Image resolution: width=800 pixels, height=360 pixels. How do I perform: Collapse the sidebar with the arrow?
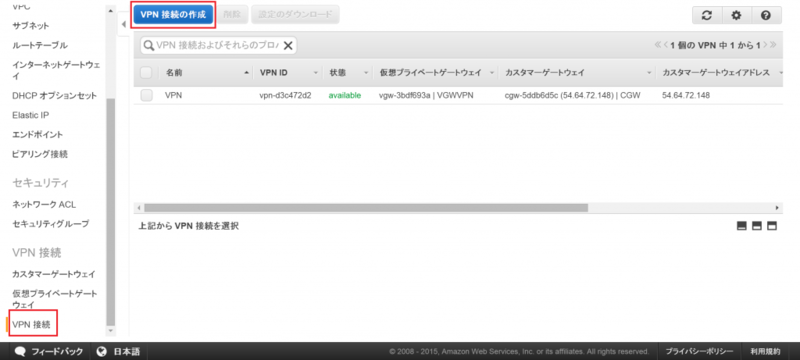[x=123, y=24]
